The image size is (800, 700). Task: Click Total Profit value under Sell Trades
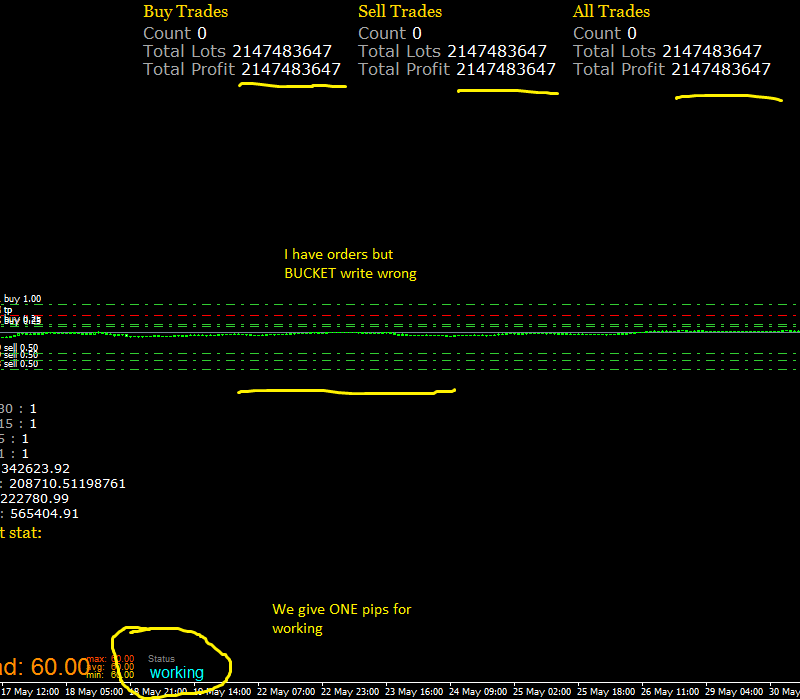point(506,69)
